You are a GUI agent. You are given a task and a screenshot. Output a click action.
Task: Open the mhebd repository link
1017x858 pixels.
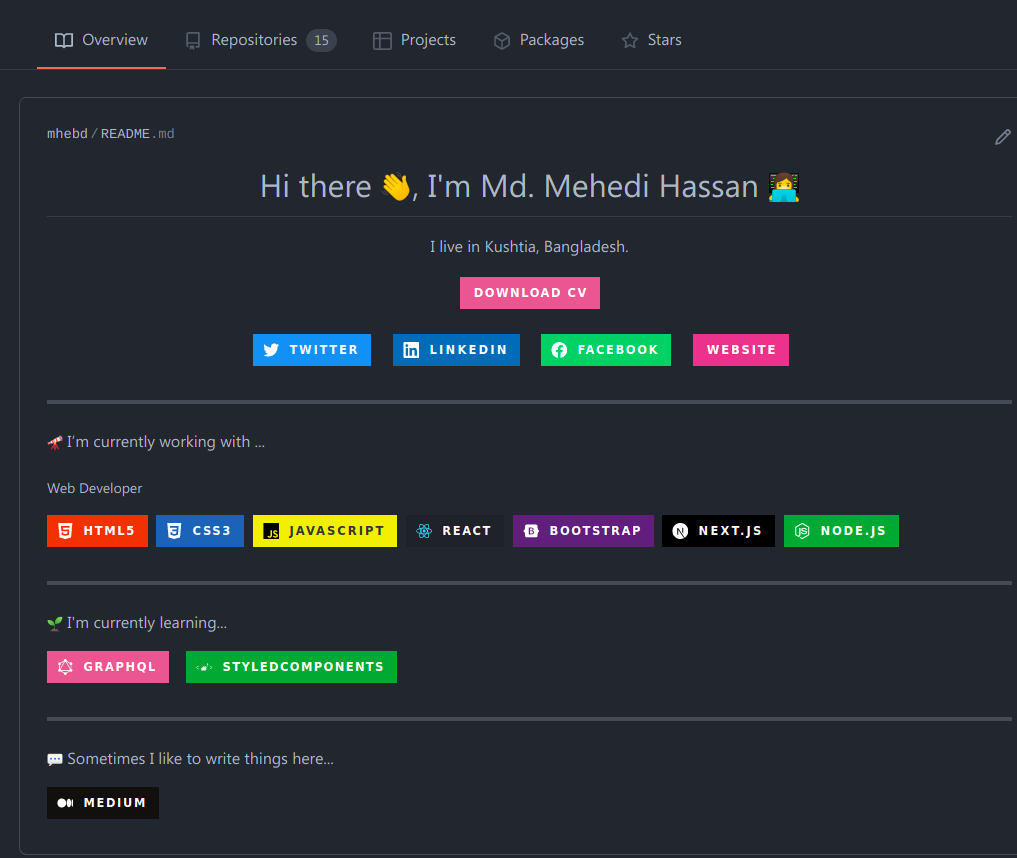67,134
